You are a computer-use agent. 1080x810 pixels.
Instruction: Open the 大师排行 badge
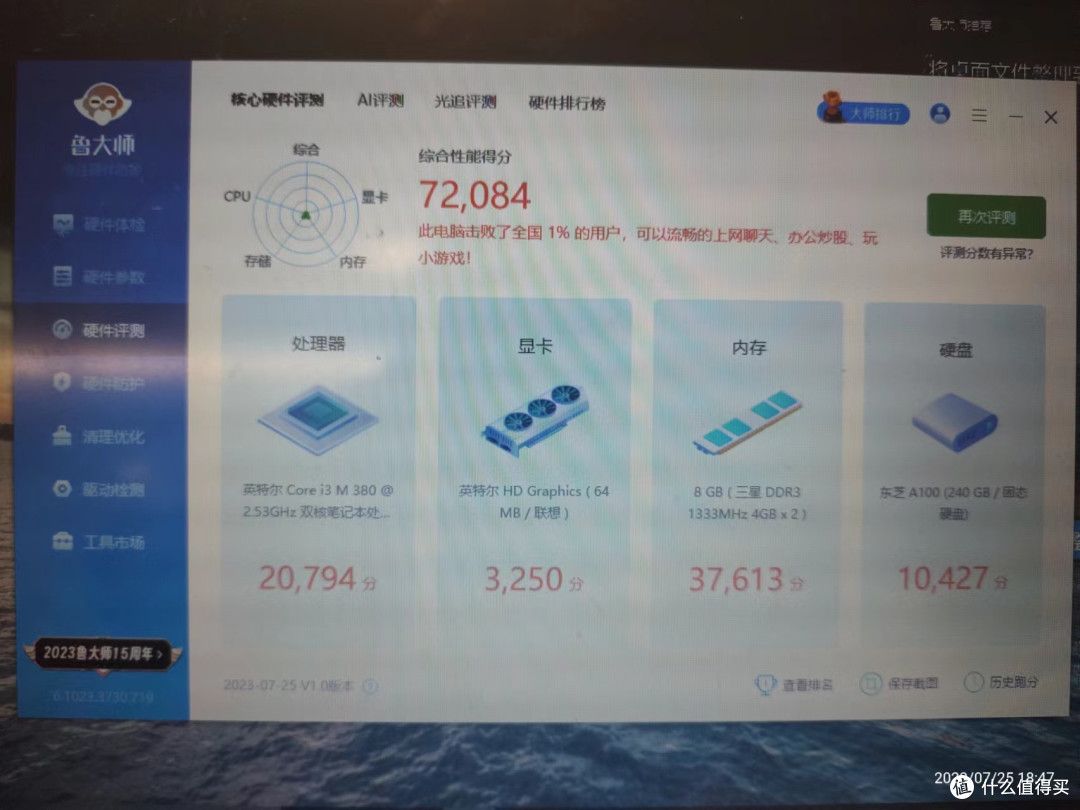pos(864,111)
